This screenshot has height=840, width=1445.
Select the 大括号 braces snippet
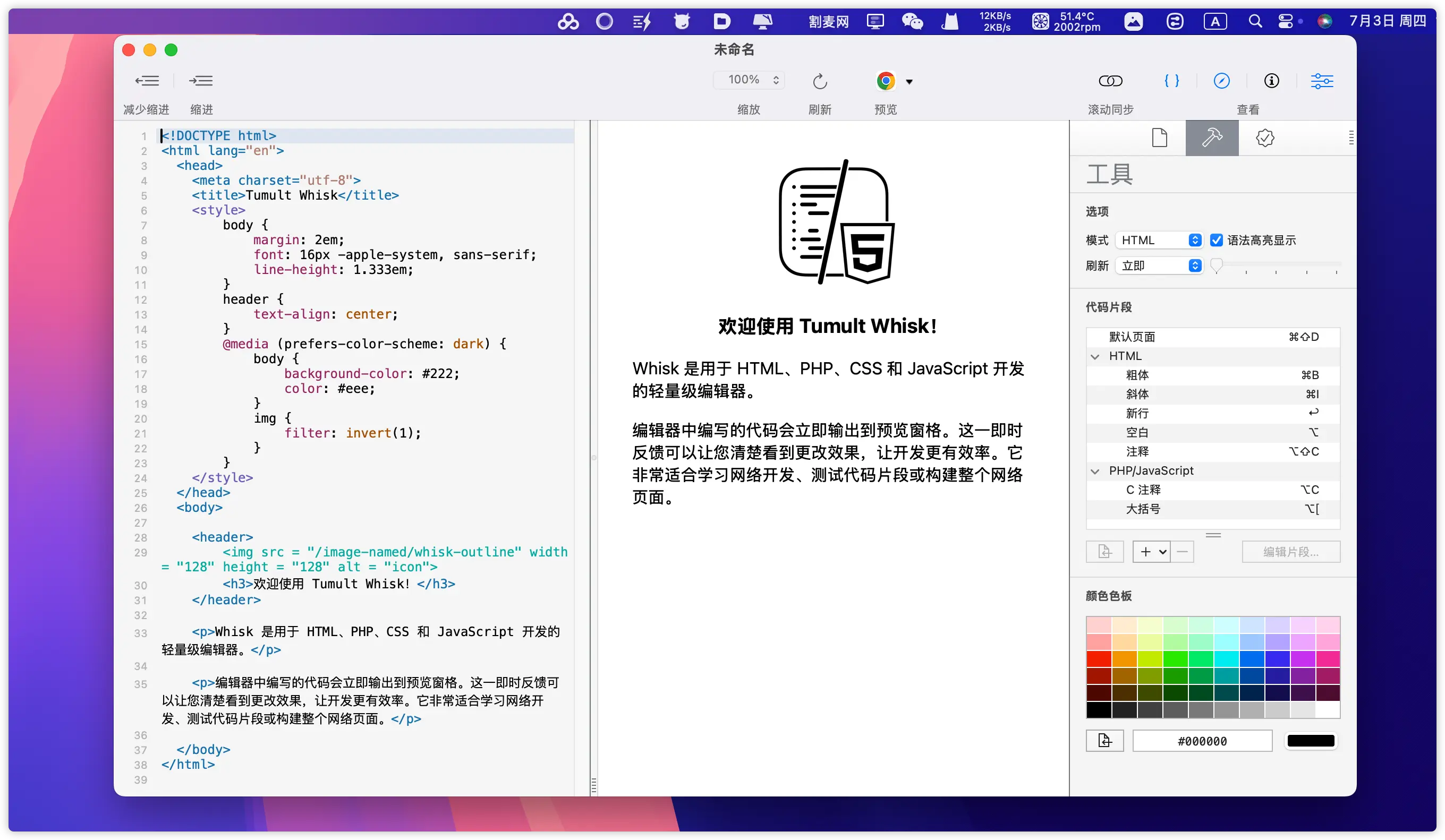[x=1213, y=509]
